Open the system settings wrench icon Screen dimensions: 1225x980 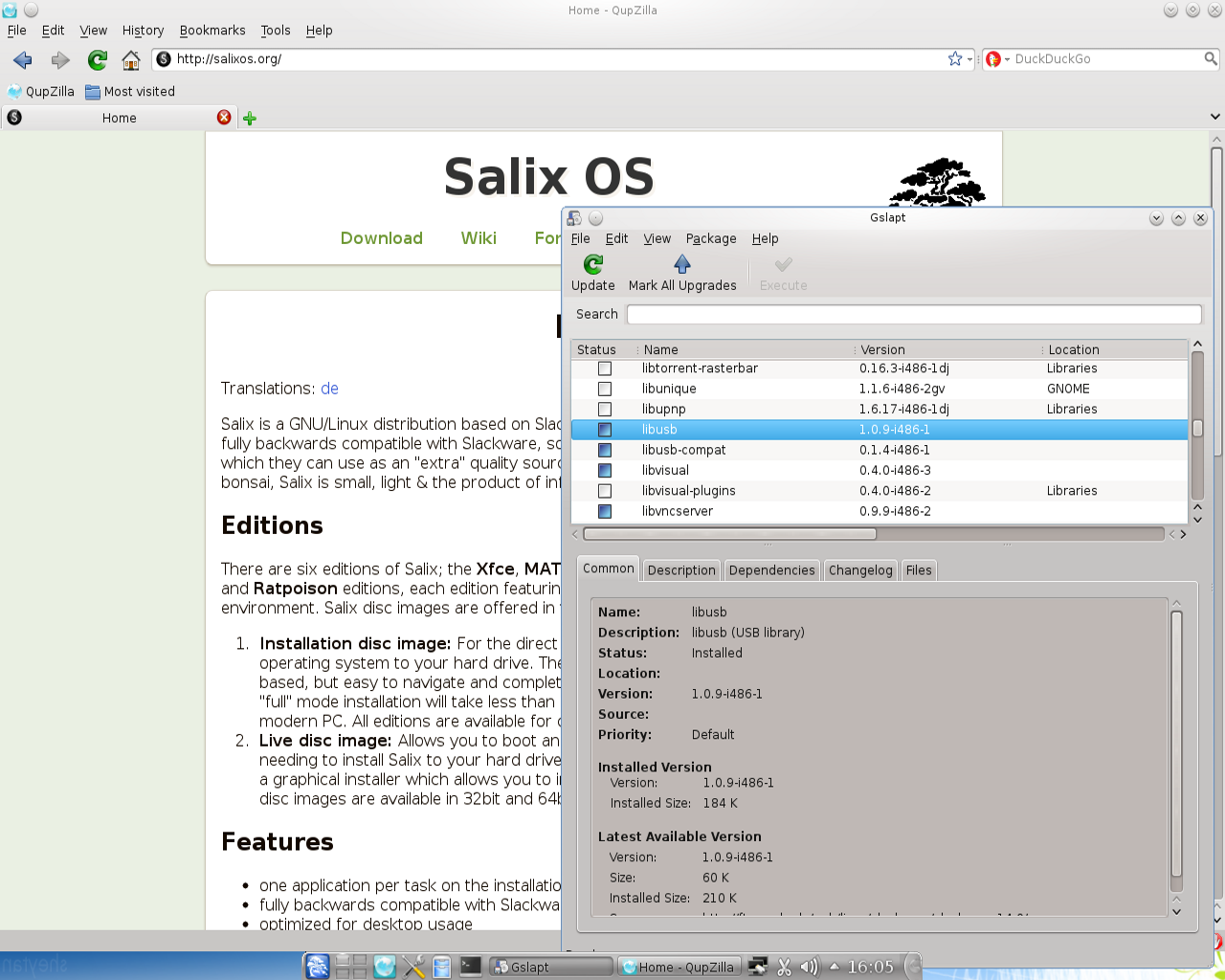click(414, 967)
